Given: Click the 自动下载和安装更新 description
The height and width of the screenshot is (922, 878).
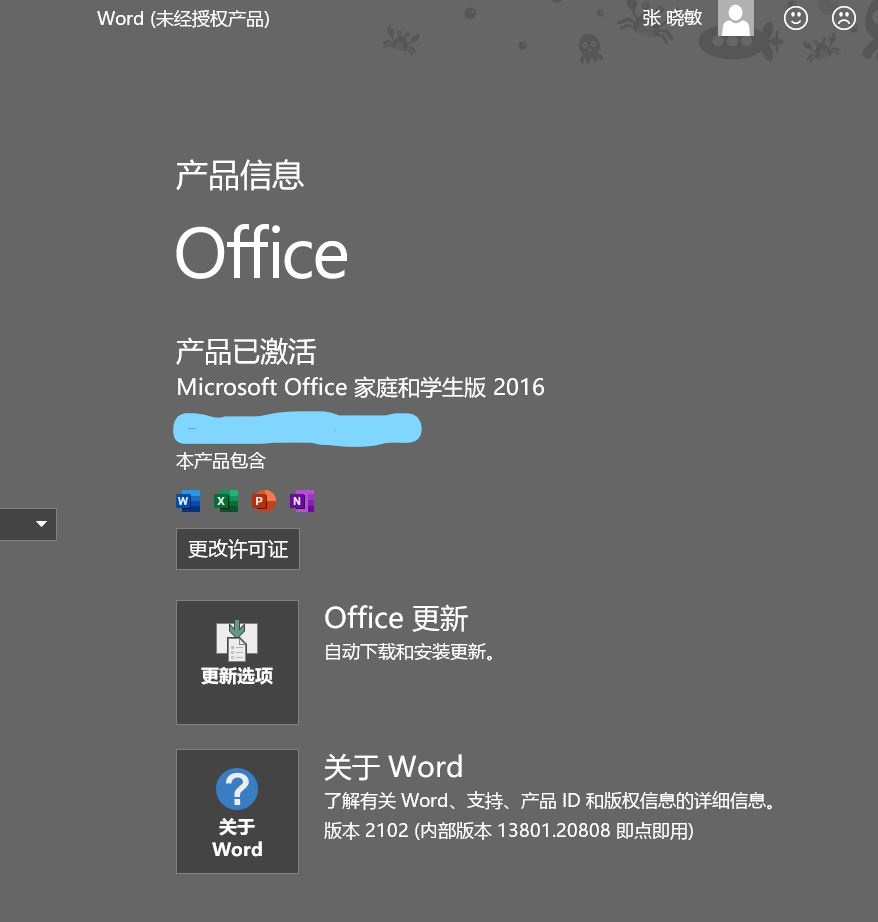Looking at the screenshot, I should (409, 652).
